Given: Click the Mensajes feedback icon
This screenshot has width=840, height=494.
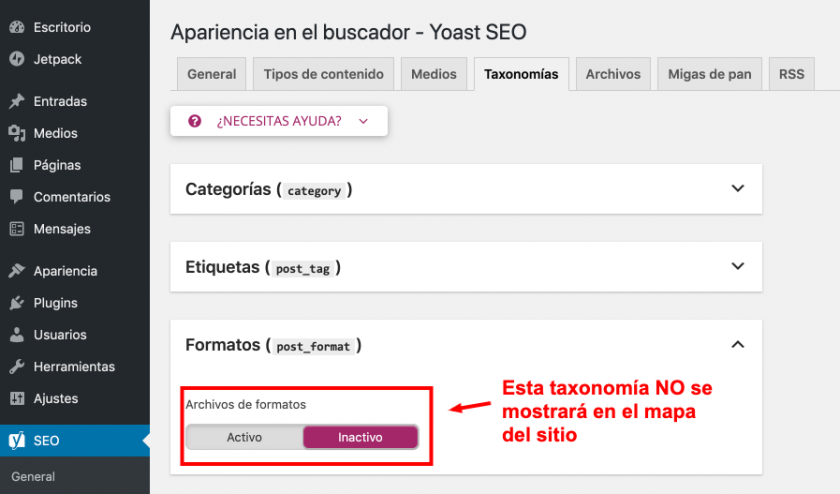Looking at the screenshot, I should tap(17, 229).
